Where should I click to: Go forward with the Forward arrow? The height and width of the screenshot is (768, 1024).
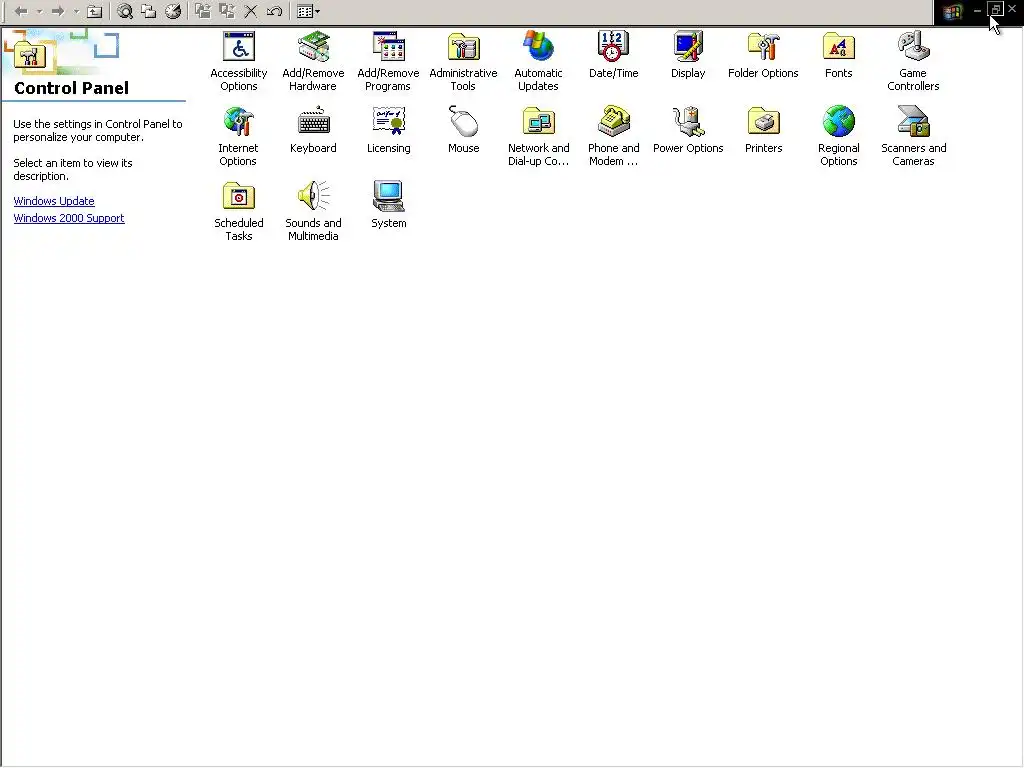point(58,11)
